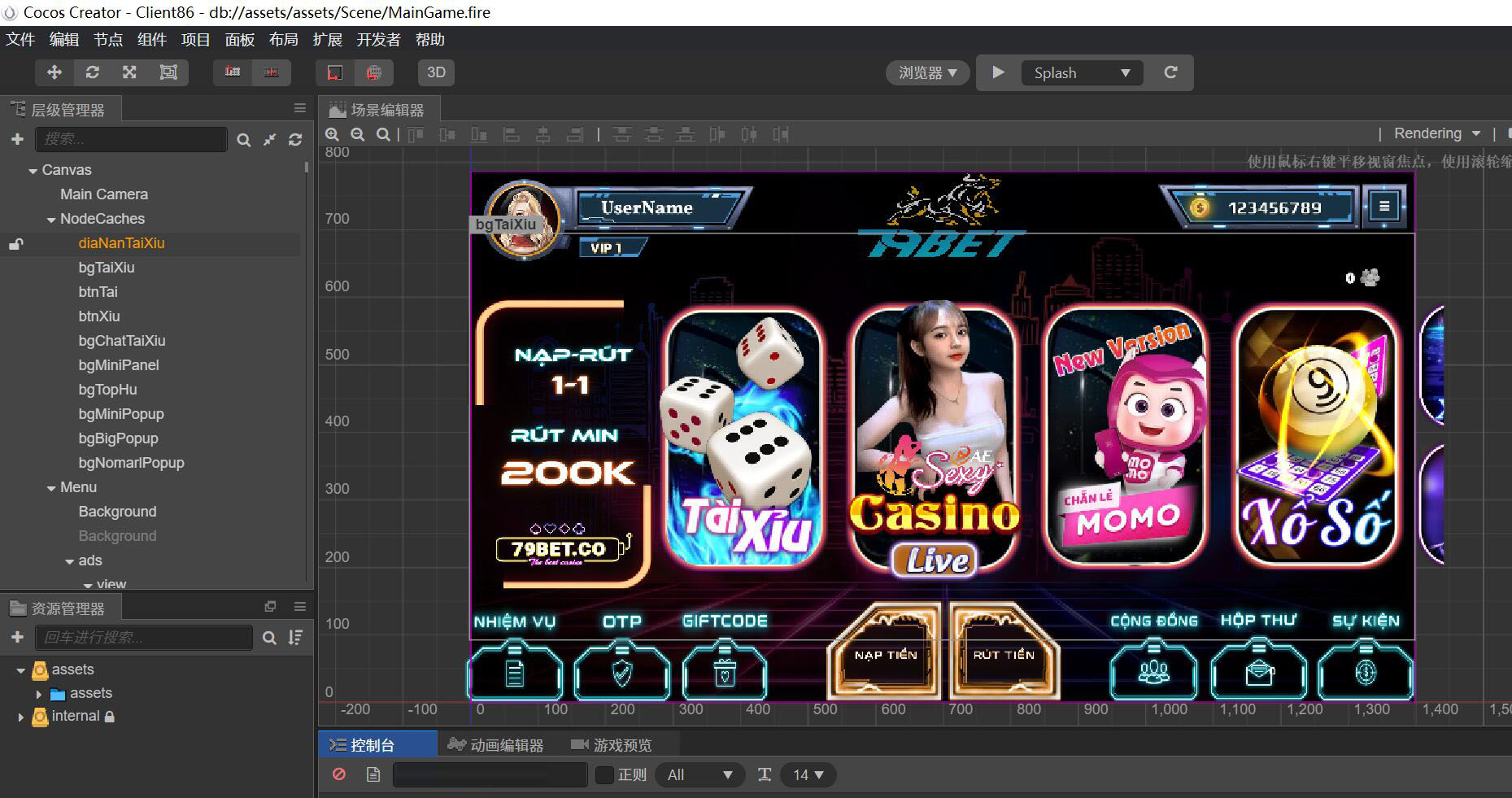Click the Play preview button
The height and width of the screenshot is (798, 1512).
tap(998, 72)
